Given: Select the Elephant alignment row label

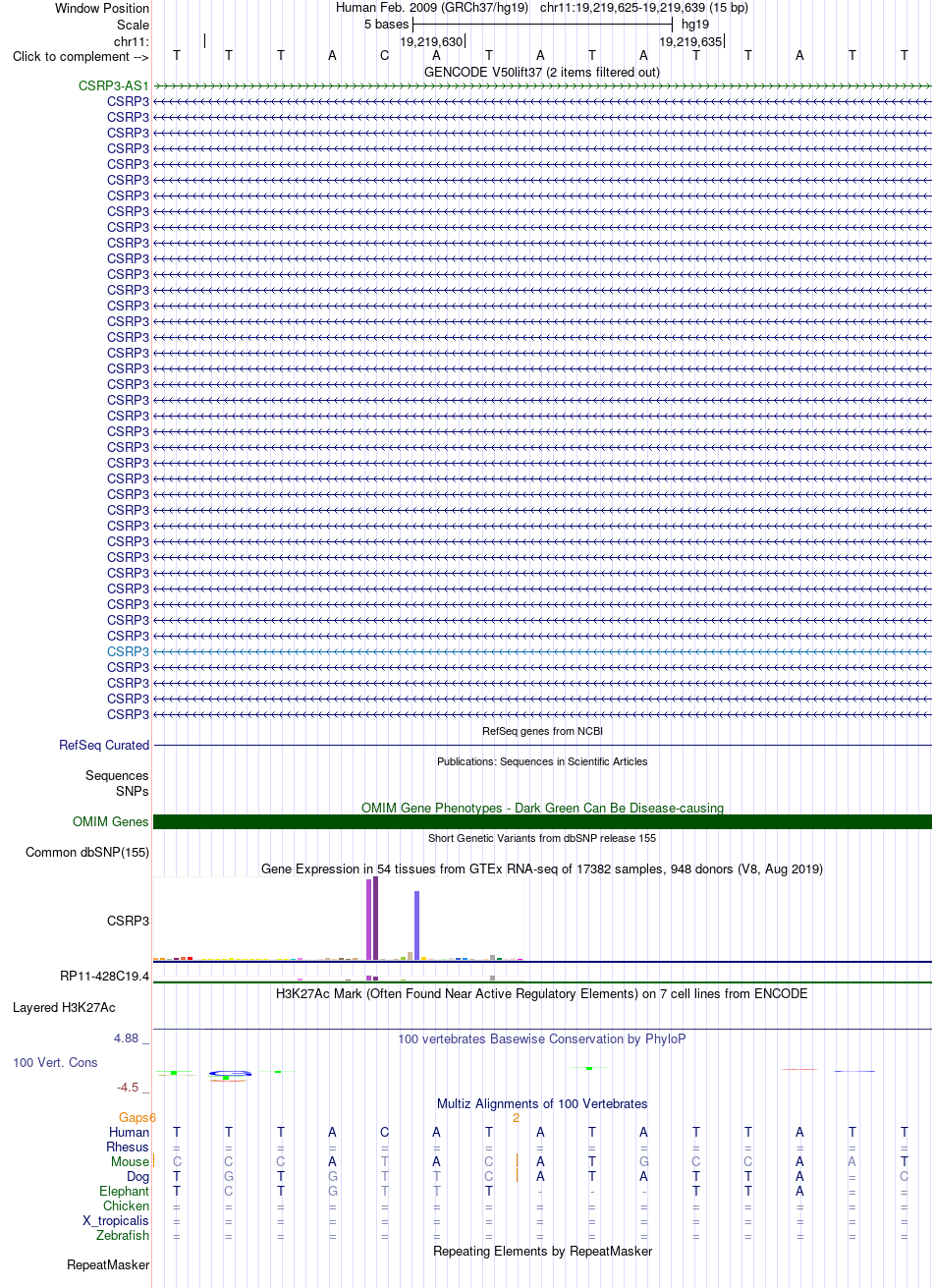Looking at the screenshot, I should tap(125, 1192).
